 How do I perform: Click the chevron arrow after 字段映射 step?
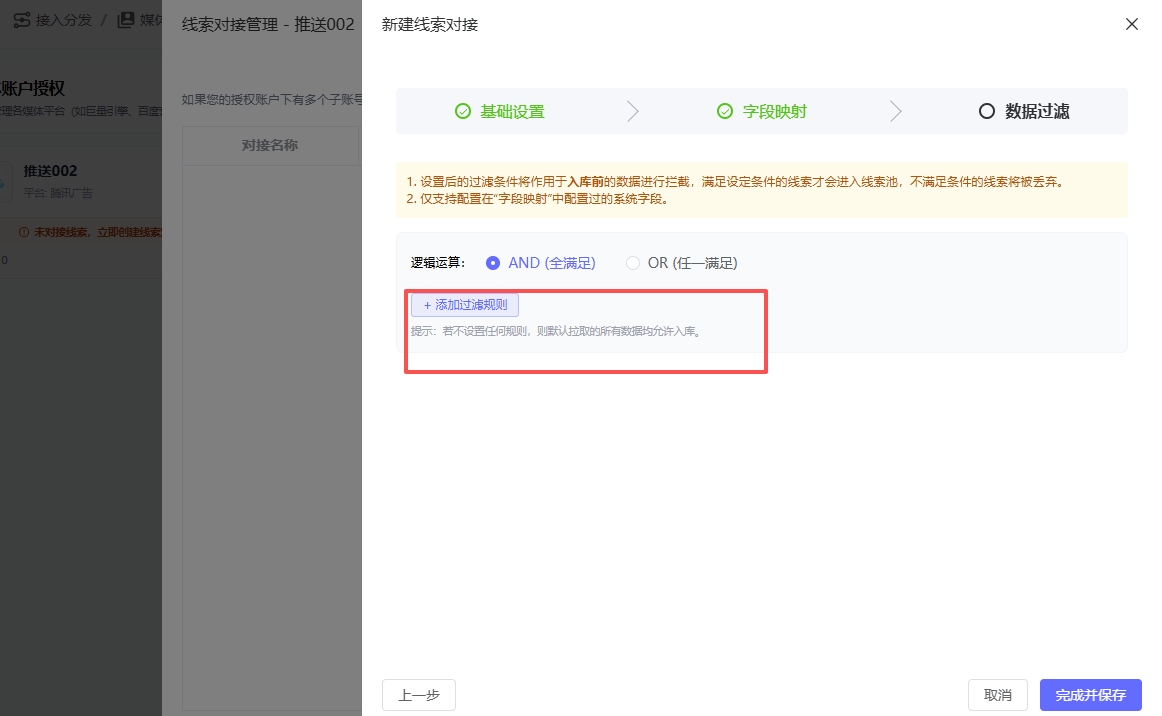coord(895,111)
